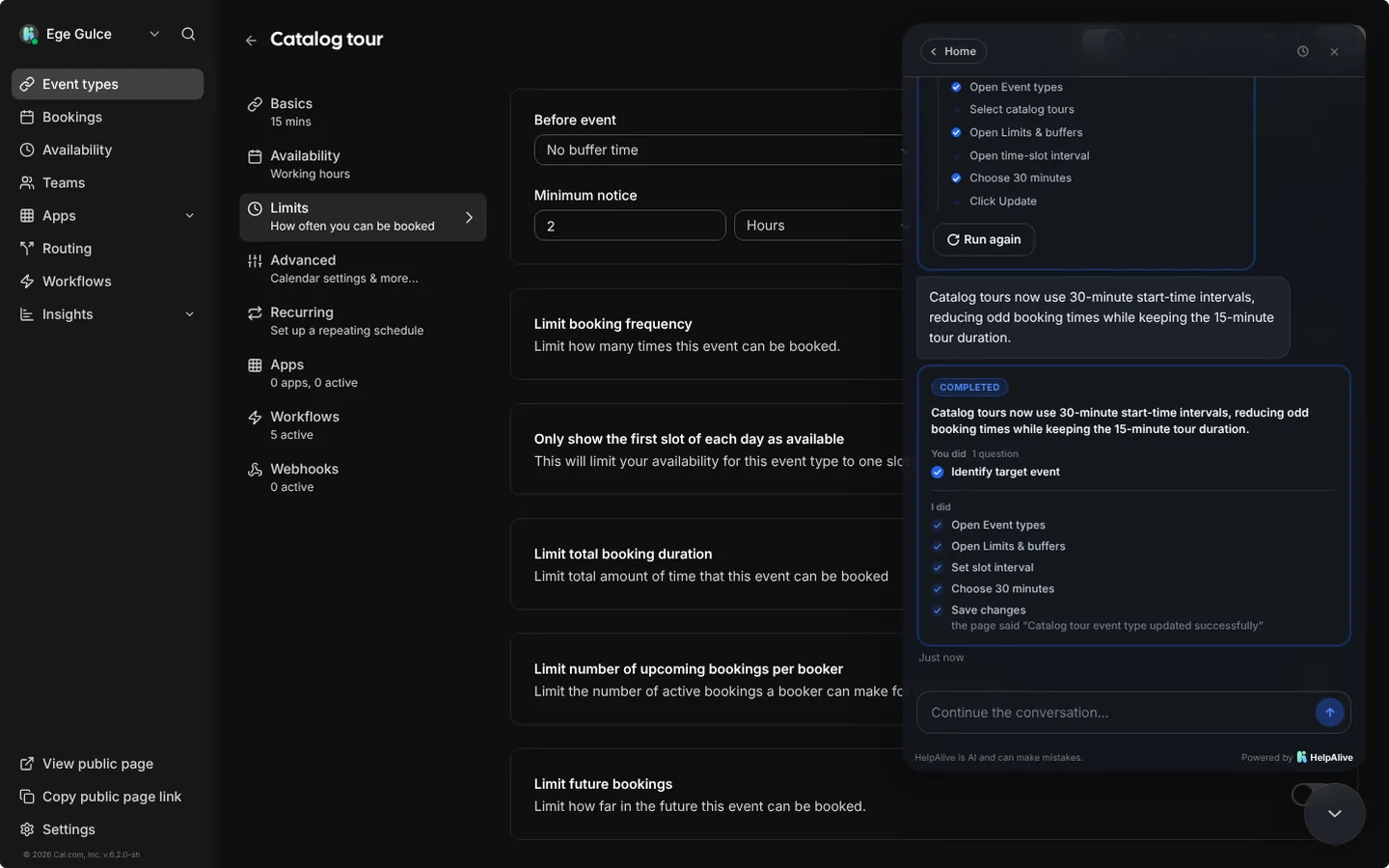Open Workflows in main sidebar
1389x868 pixels.
(107, 281)
